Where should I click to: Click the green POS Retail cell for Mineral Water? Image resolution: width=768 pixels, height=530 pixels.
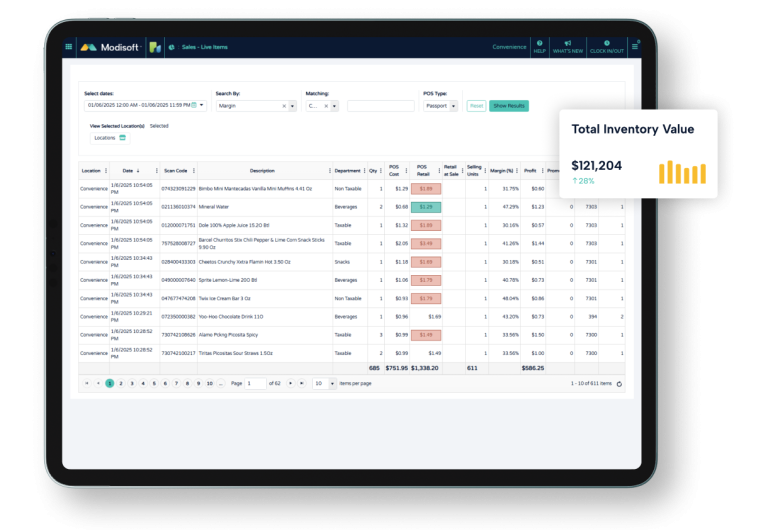425,206
